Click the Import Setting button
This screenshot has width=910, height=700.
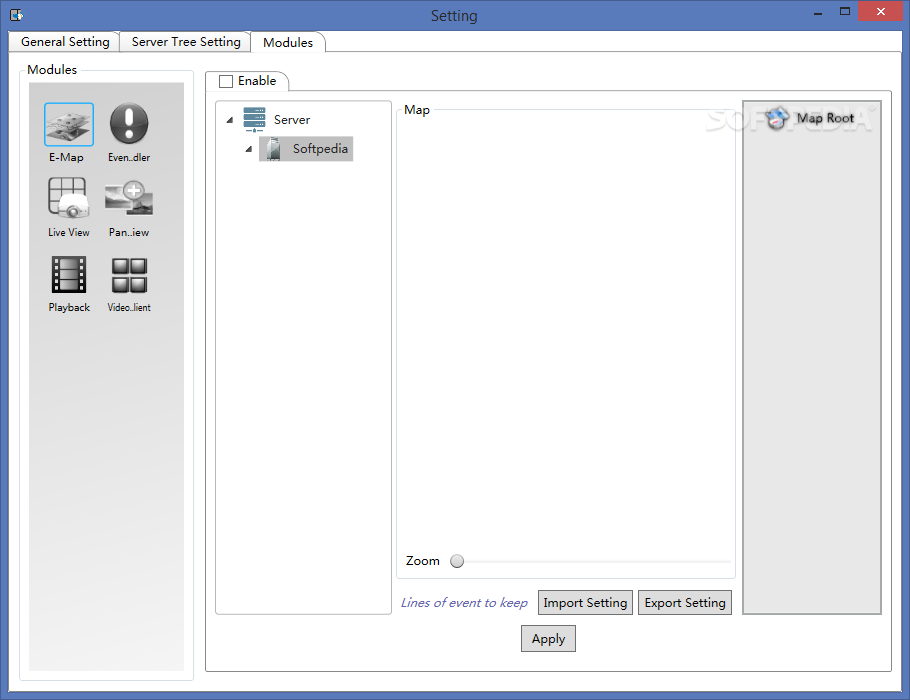tap(585, 602)
